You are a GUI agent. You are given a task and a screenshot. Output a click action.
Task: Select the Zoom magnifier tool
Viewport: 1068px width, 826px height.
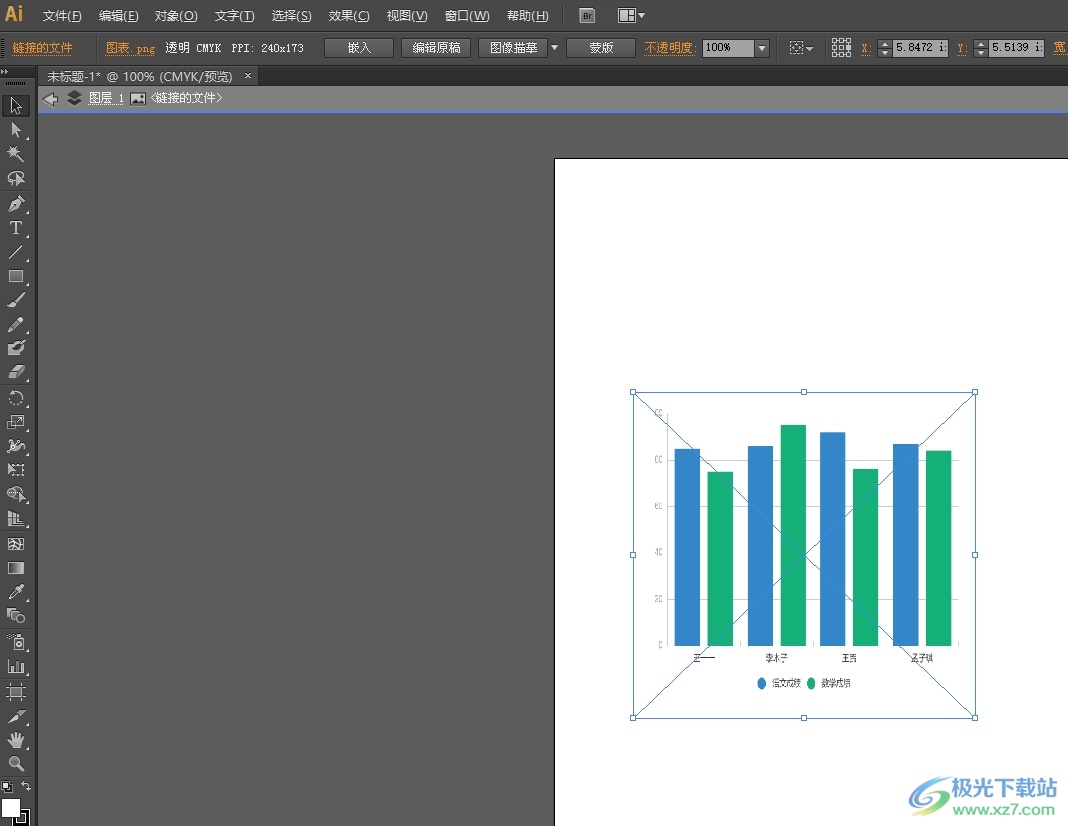pos(16,764)
